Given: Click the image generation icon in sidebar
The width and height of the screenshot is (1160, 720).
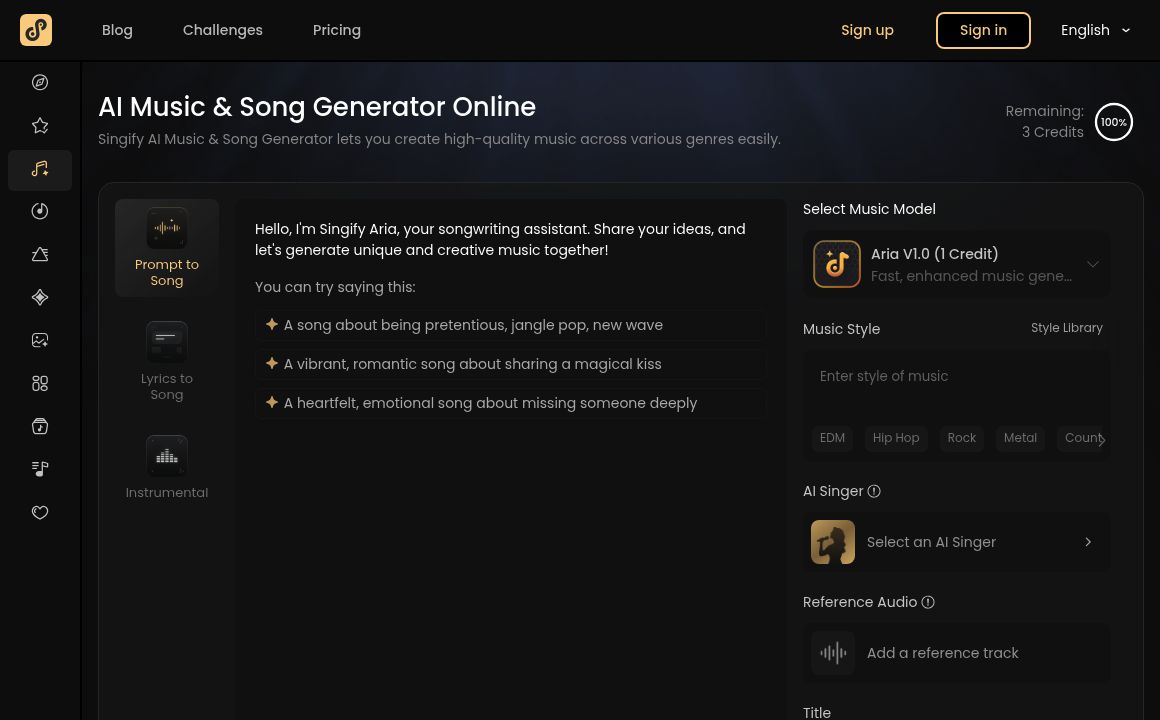Looking at the screenshot, I should coord(40,340).
